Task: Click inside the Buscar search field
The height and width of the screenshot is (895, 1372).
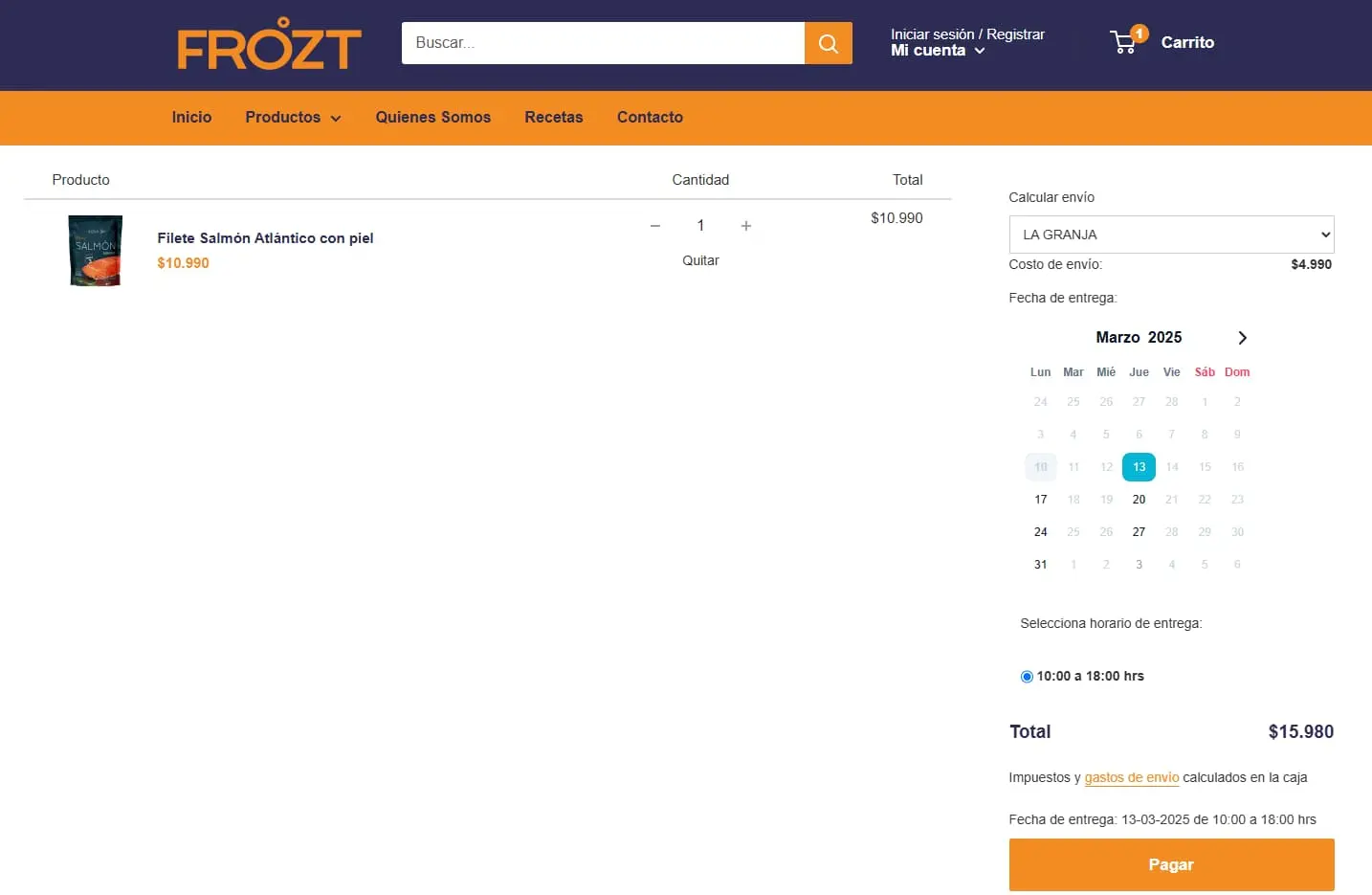Action: pyautogui.click(x=603, y=42)
